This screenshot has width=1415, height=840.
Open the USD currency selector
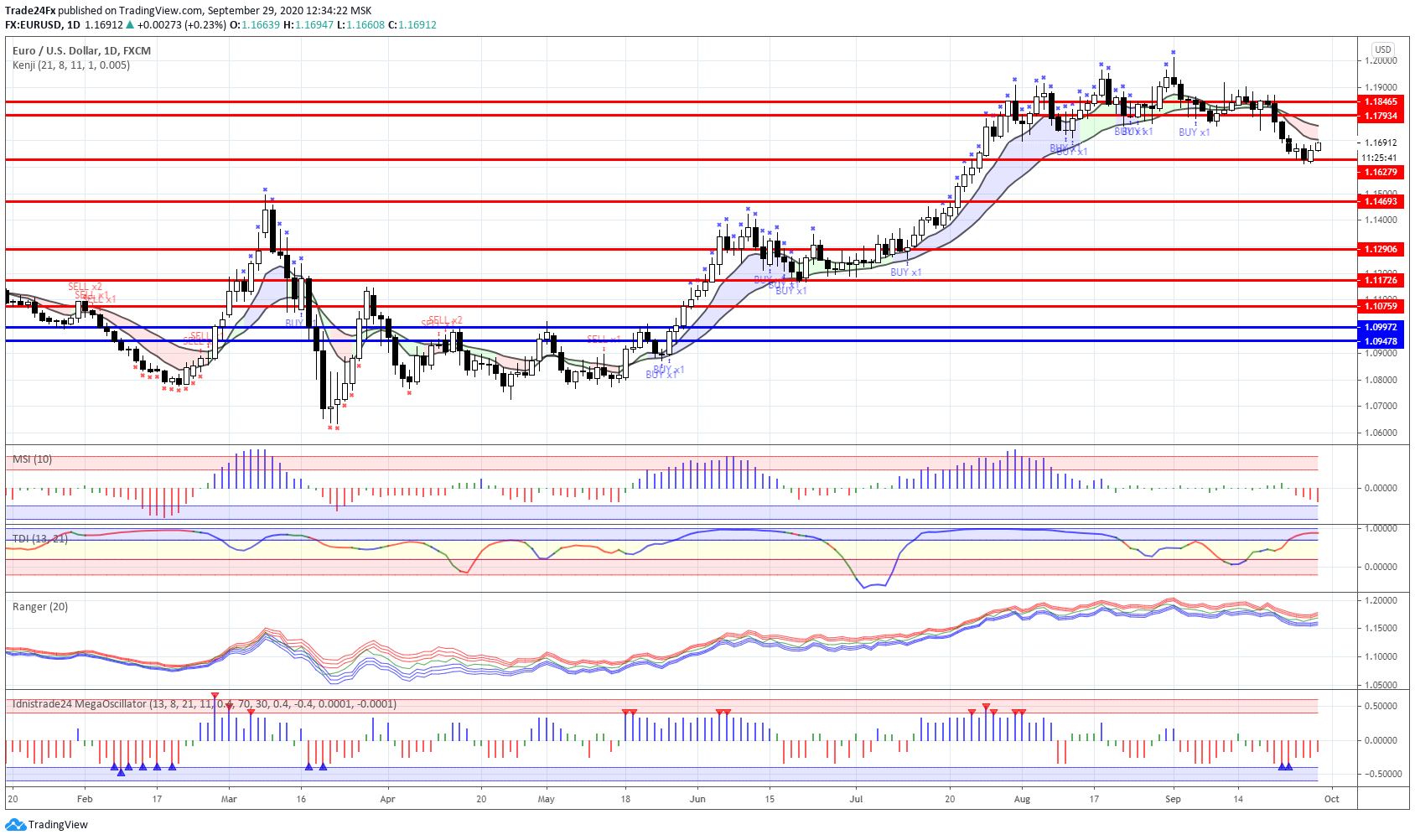pyautogui.click(x=1383, y=49)
